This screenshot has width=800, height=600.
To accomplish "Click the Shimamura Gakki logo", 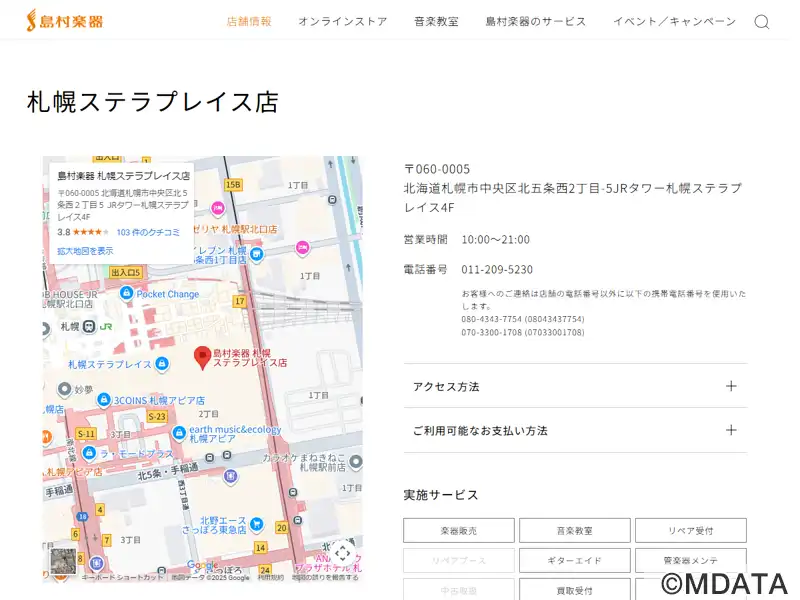I will click(x=71, y=21).
